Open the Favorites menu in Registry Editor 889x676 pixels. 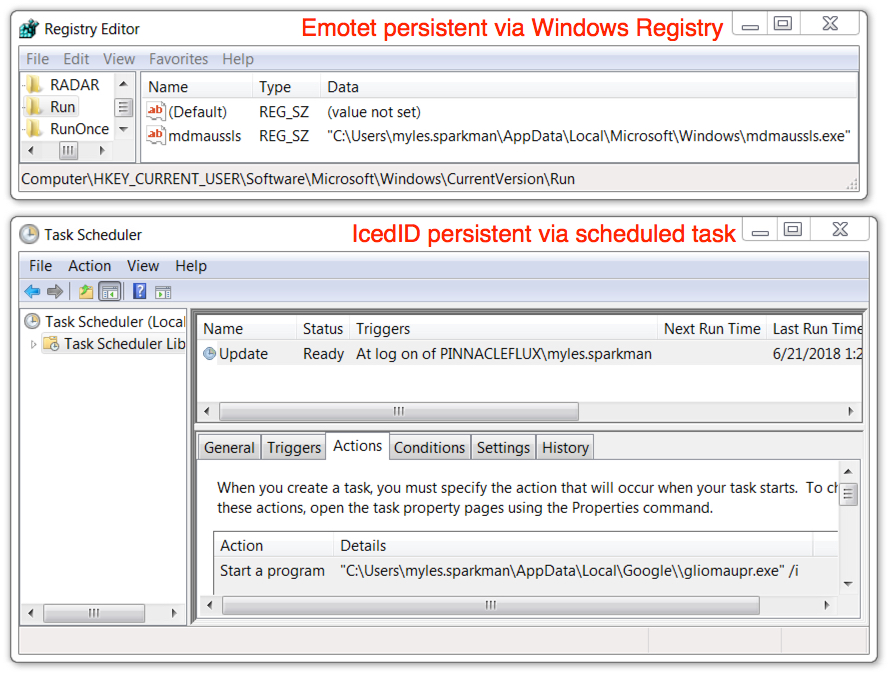point(179,59)
